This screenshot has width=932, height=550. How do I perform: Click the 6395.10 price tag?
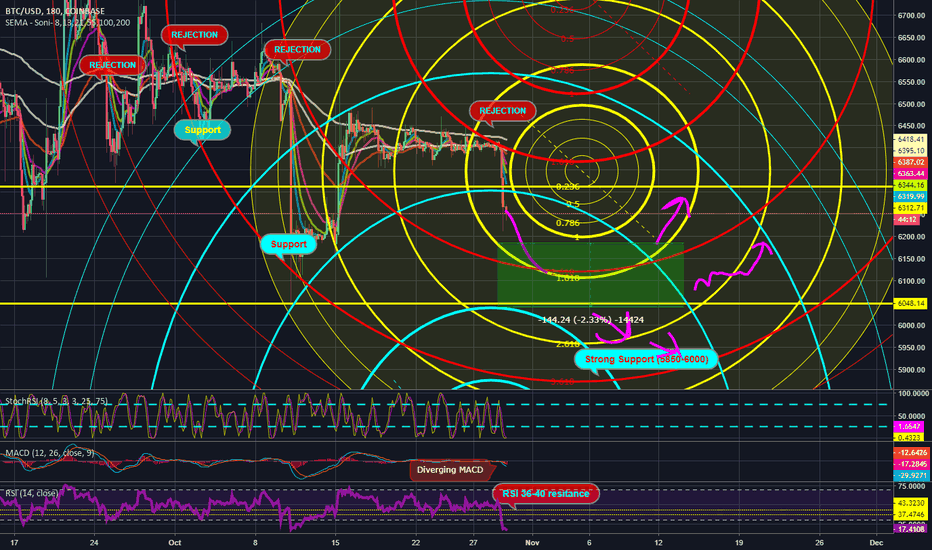click(910, 150)
